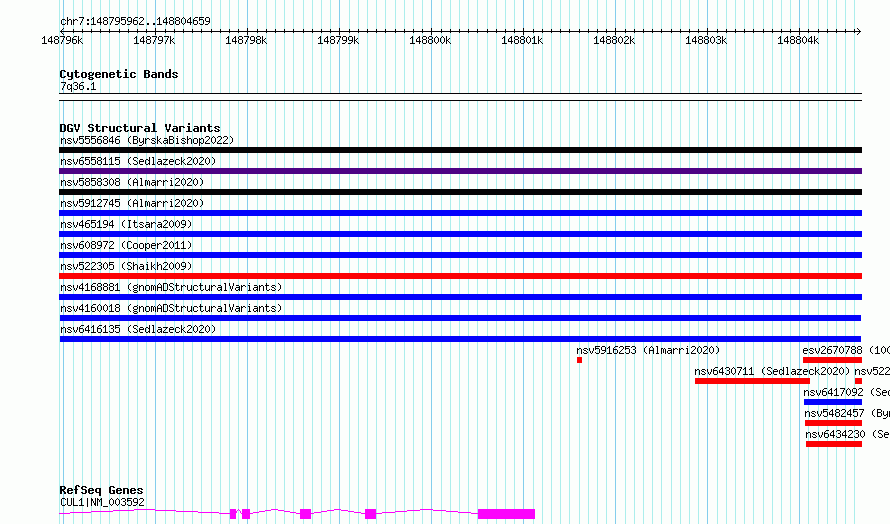Image resolution: width=890 pixels, height=524 pixels.
Task: Open nsv6558115 (Sedlazeck2020) variant label
Action: click(x=138, y=161)
